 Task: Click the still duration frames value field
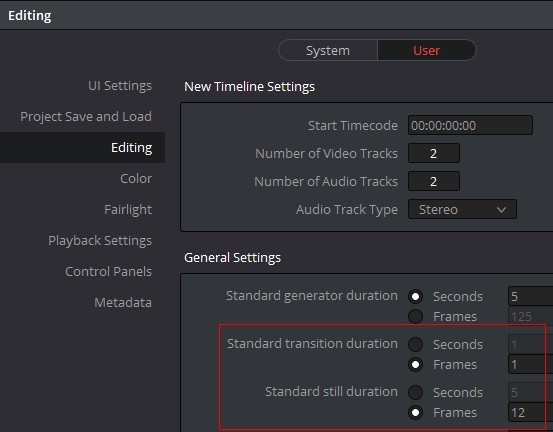(x=530, y=412)
